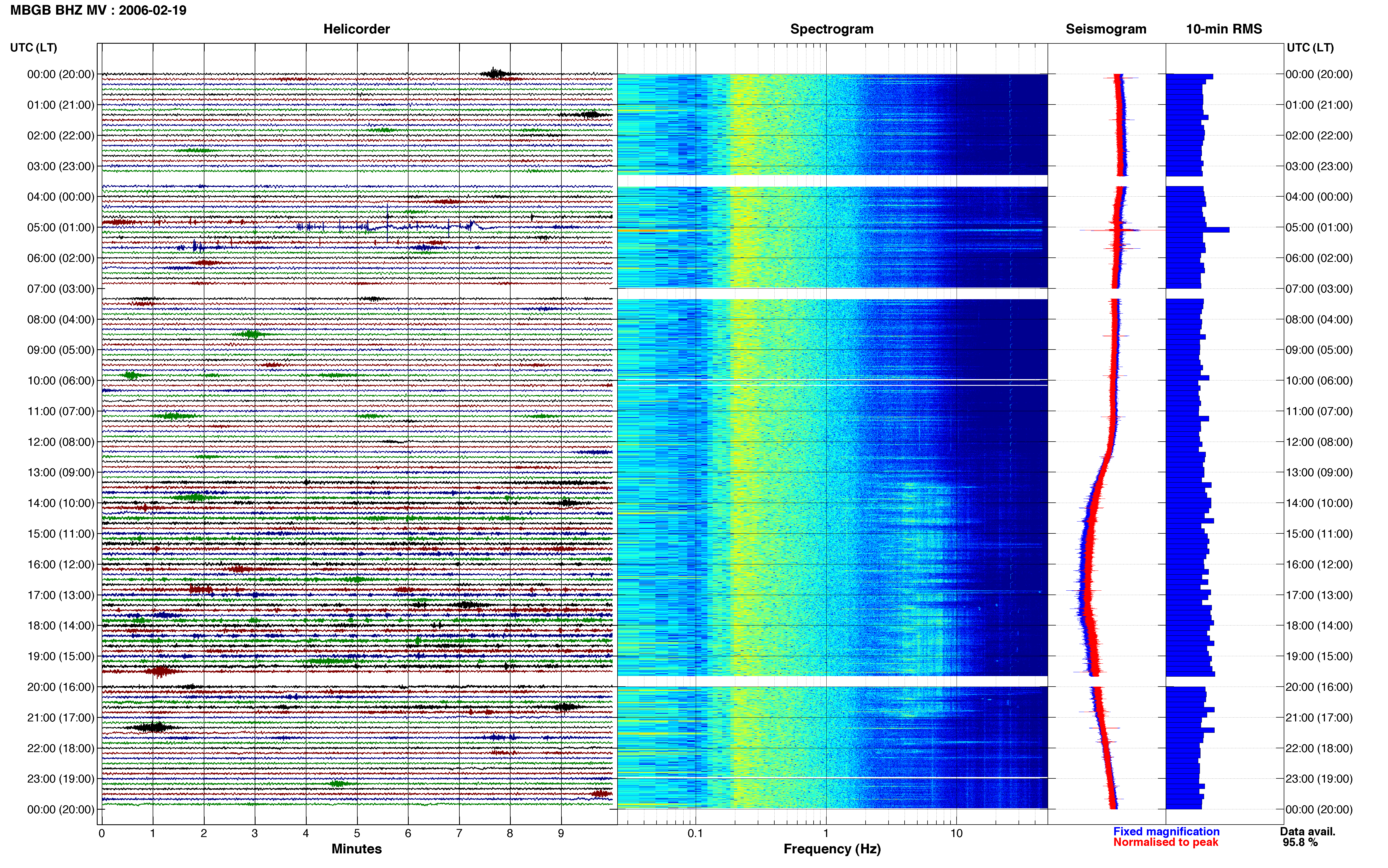Click the 'Frequency (Hz)' axis label
Screen dimensions: 1388x868
pyautogui.click(x=832, y=849)
